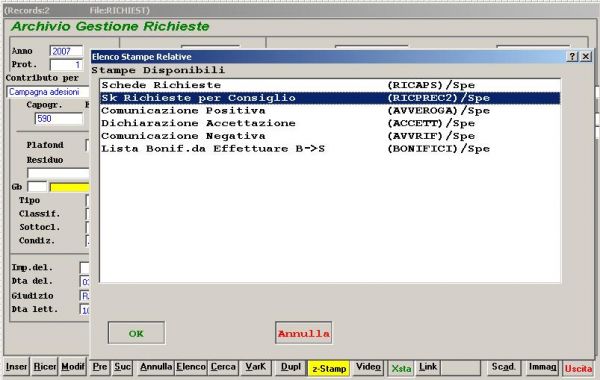This screenshot has height=380, width=600.
Task: Click the Scad. toolbar button
Action: [503, 367]
